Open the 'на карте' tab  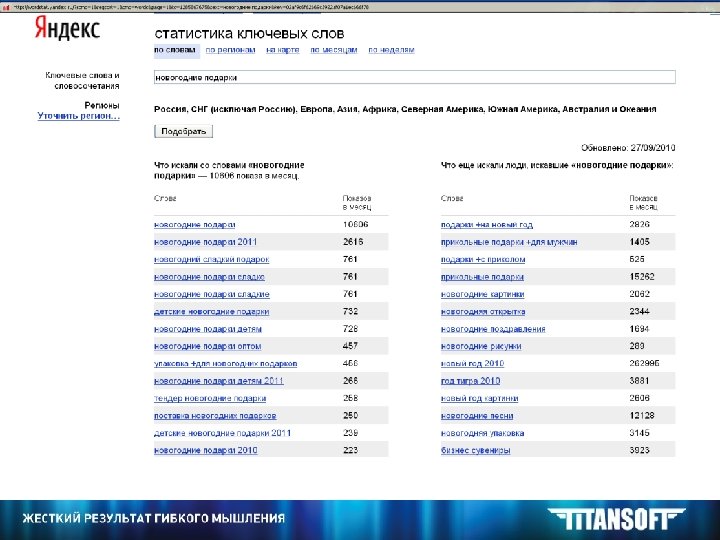pyautogui.click(x=283, y=50)
